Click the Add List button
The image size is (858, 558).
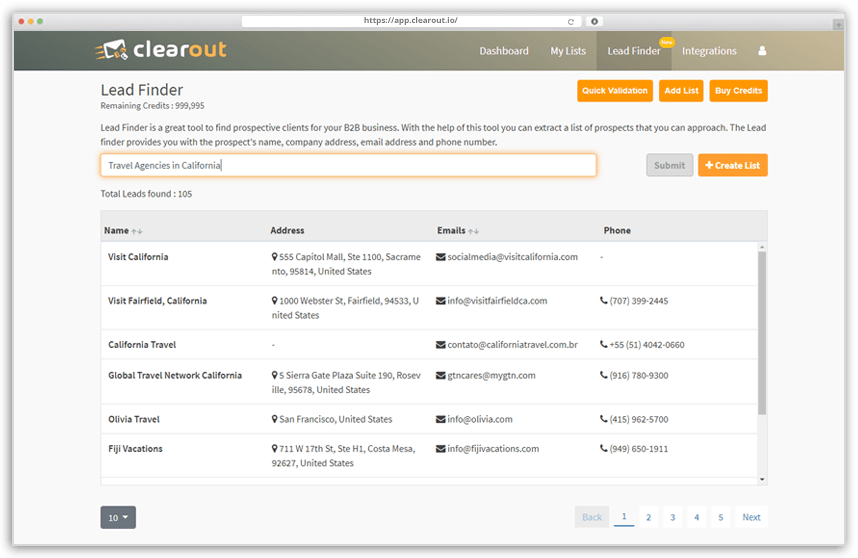pos(681,91)
